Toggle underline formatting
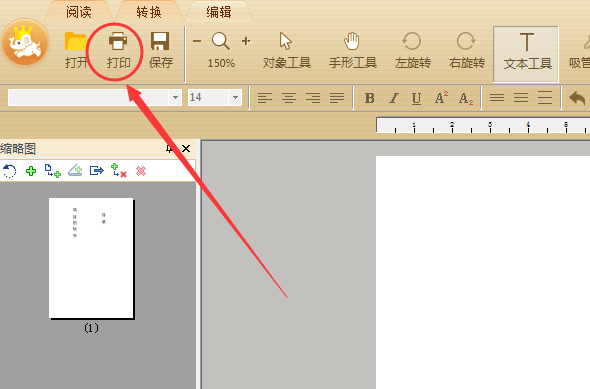The width and height of the screenshot is (590, 389). click(416, 99)
